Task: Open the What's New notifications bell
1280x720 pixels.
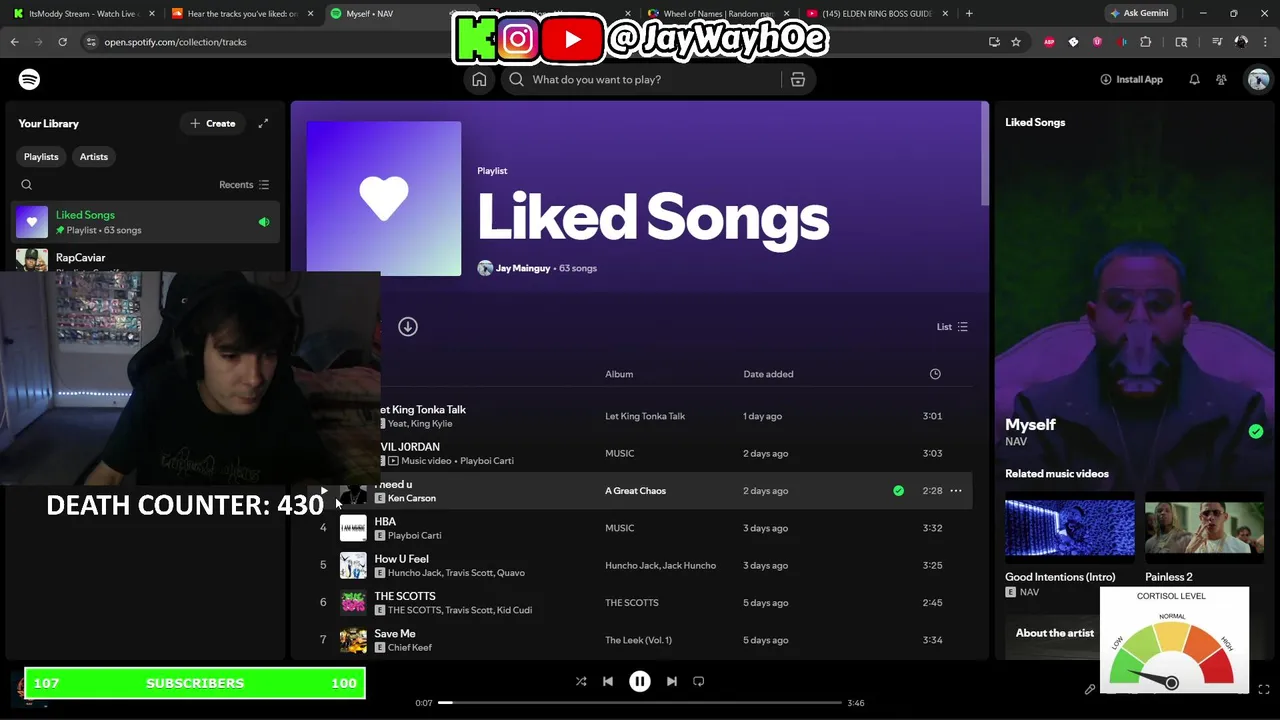Action: click(x=1194, y=79)
